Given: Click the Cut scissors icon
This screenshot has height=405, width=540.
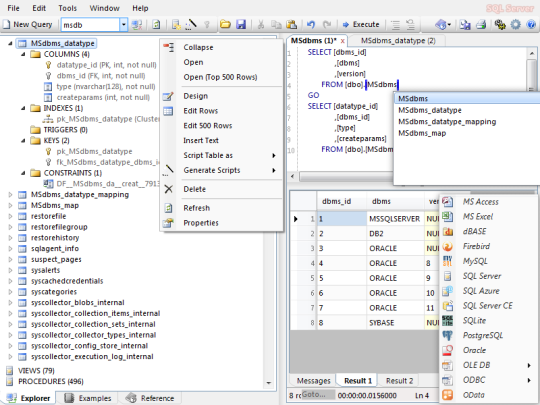Looking at the screenshot, I should [261, 24].
